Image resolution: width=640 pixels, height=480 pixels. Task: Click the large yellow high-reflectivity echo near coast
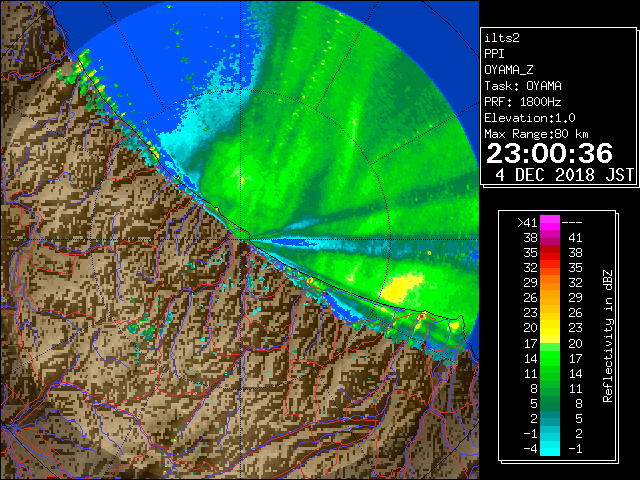coord(401,288)
